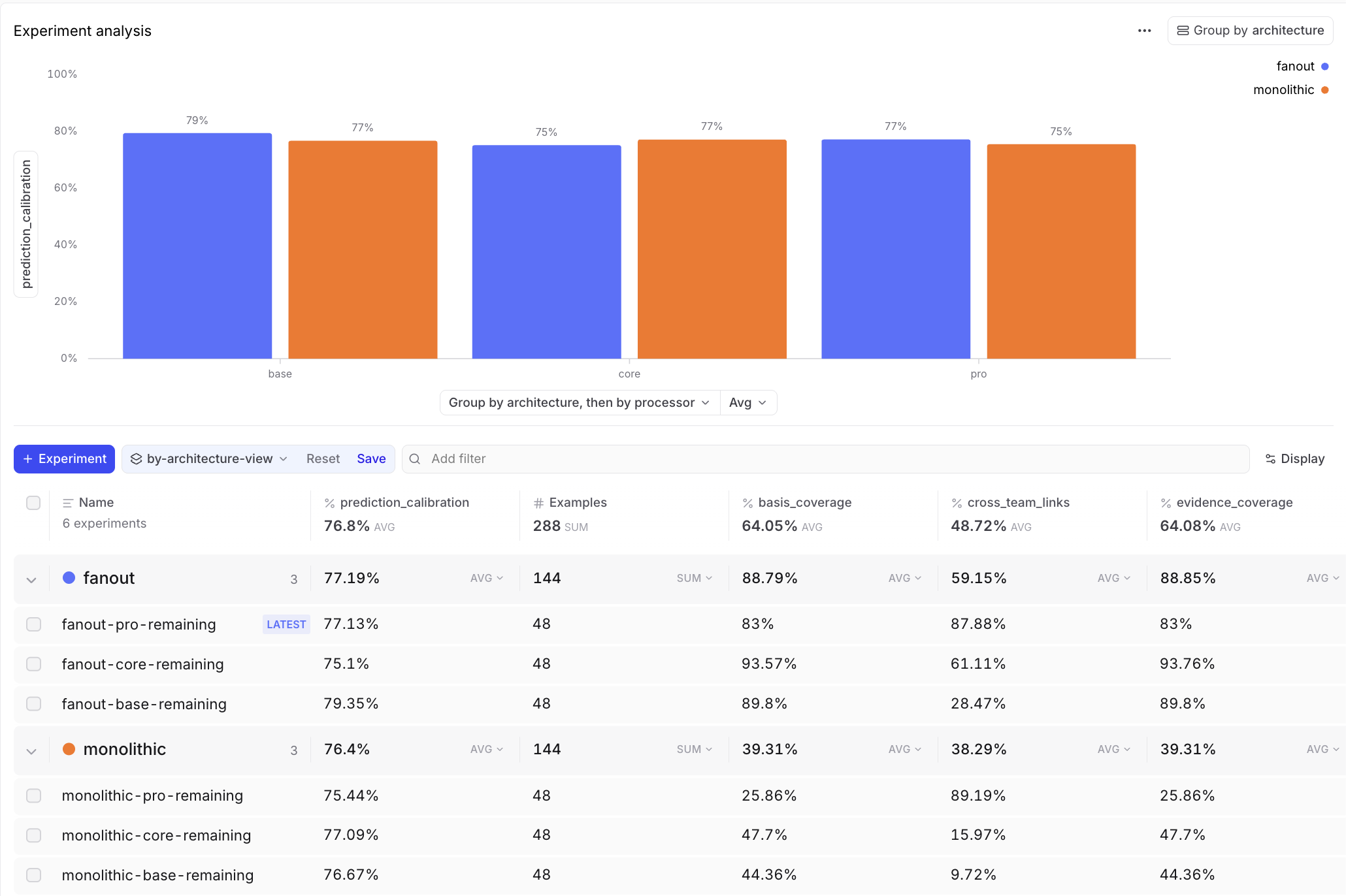Open the fanout-core-remaining experiment
1346x896 pixels.
click(x=142, y=664)
